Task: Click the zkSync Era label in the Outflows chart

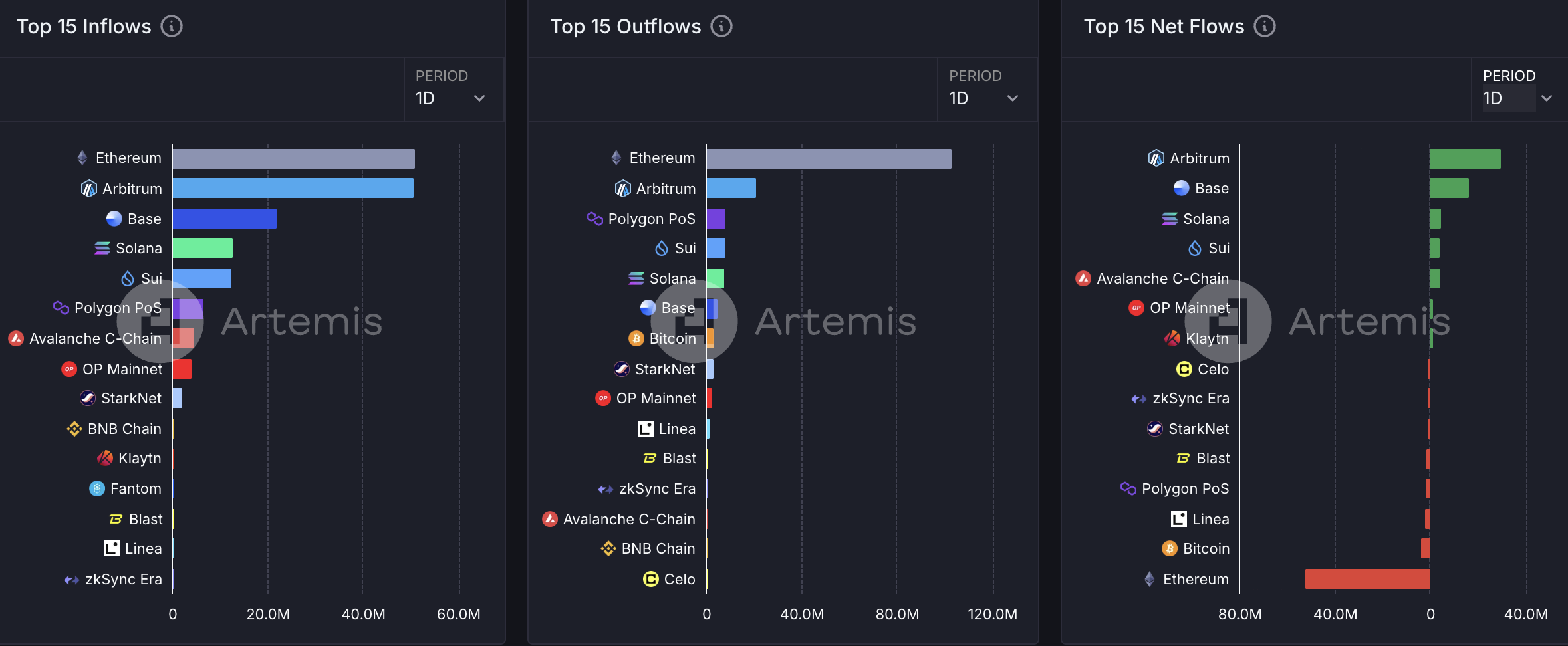Action: pyautogui.click(x=657, y=488)
